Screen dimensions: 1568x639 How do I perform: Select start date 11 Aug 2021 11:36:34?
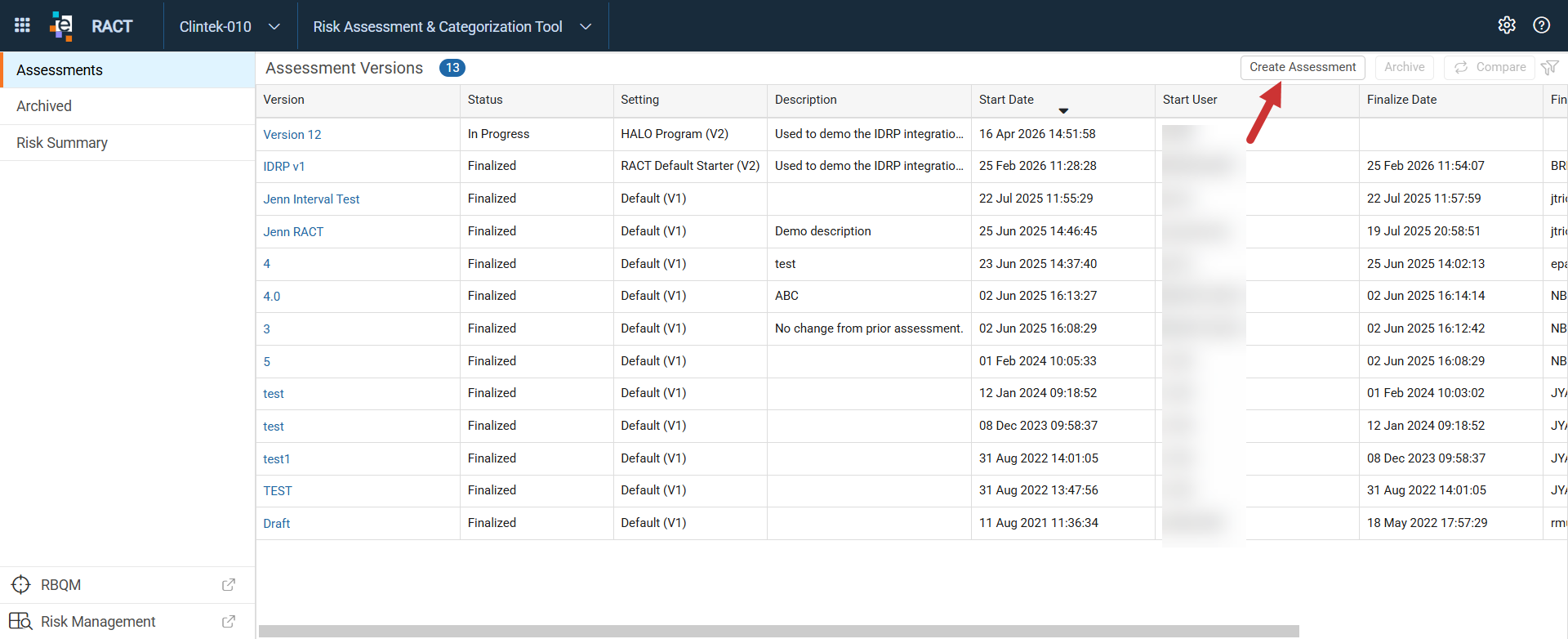[1062, 523]
